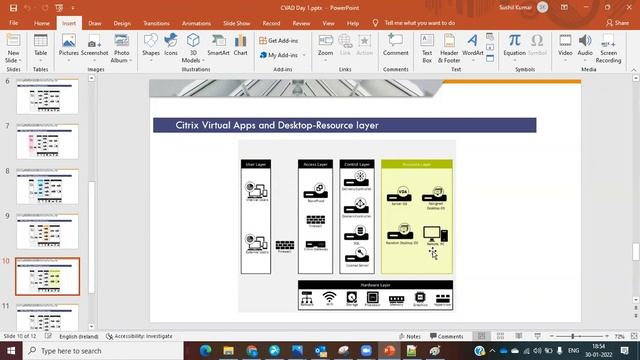Insert a New Slide
The image size is (640, 360).
[x=13, y=48]
